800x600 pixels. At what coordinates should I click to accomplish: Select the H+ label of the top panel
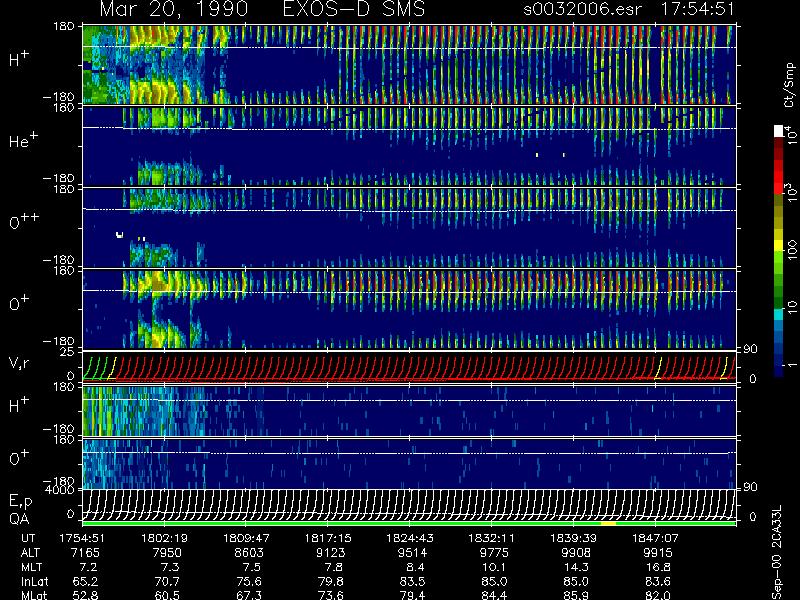pos(19,59)
